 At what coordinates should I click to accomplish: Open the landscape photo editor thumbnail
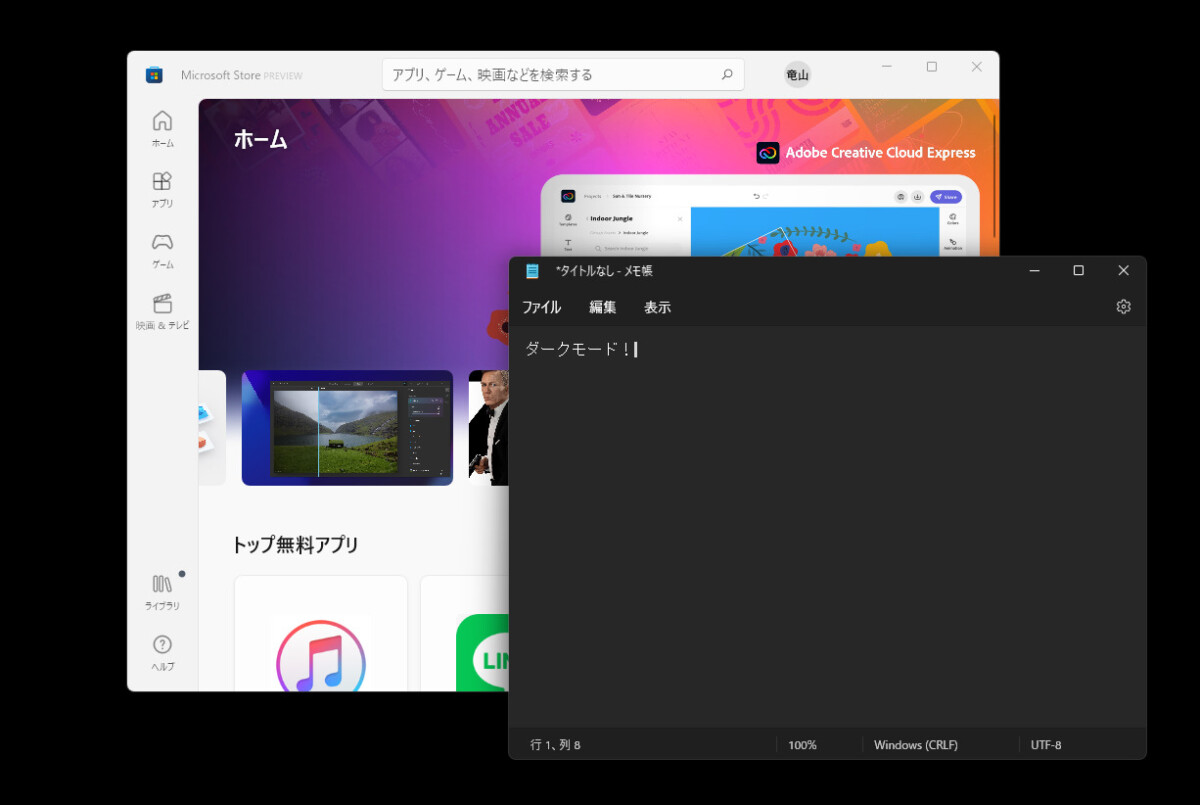347,428
